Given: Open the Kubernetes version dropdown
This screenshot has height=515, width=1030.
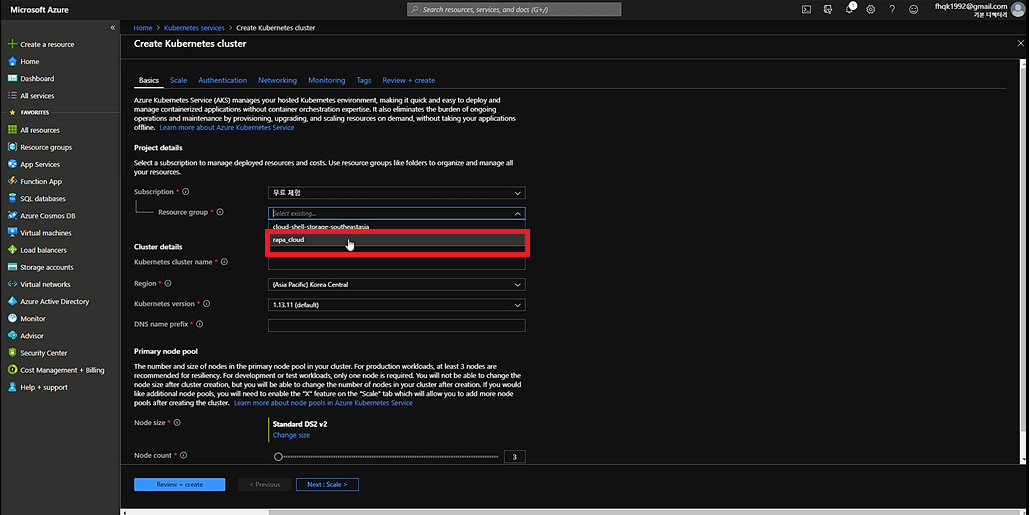Looking at the screenshot, I should (397, 305).
